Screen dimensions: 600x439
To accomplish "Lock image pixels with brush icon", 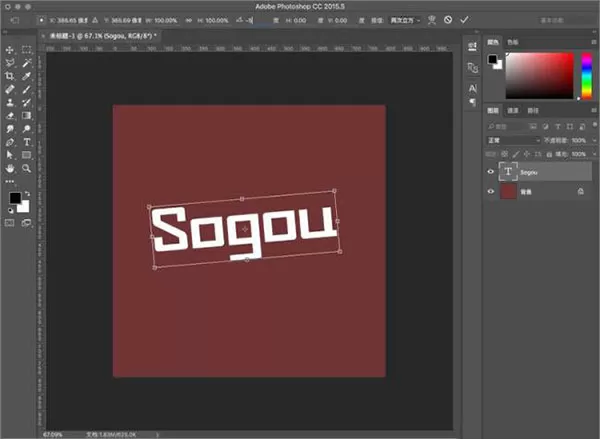I will click(516, 154).
